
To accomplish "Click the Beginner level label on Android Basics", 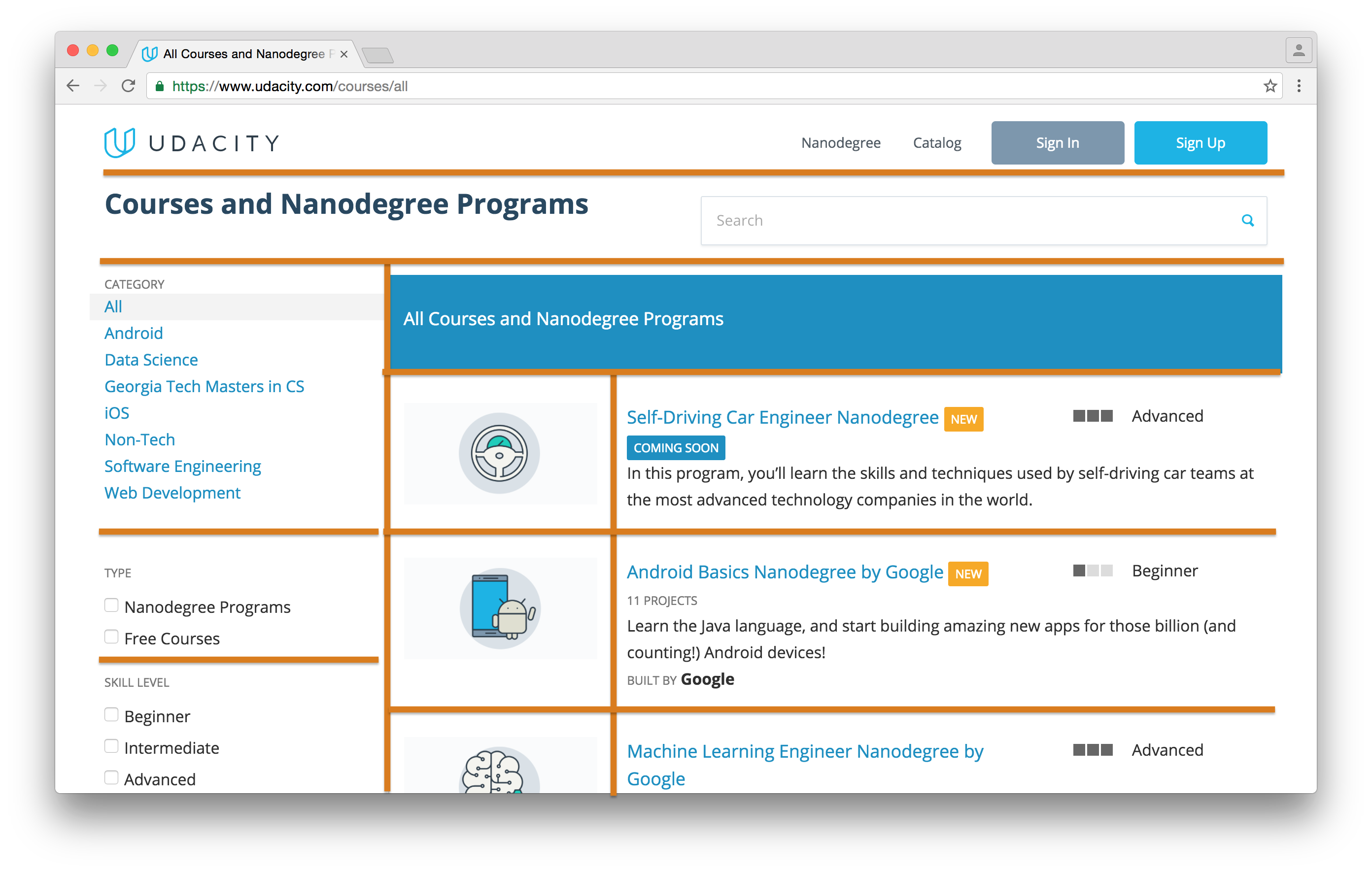I will point(1165,570).
